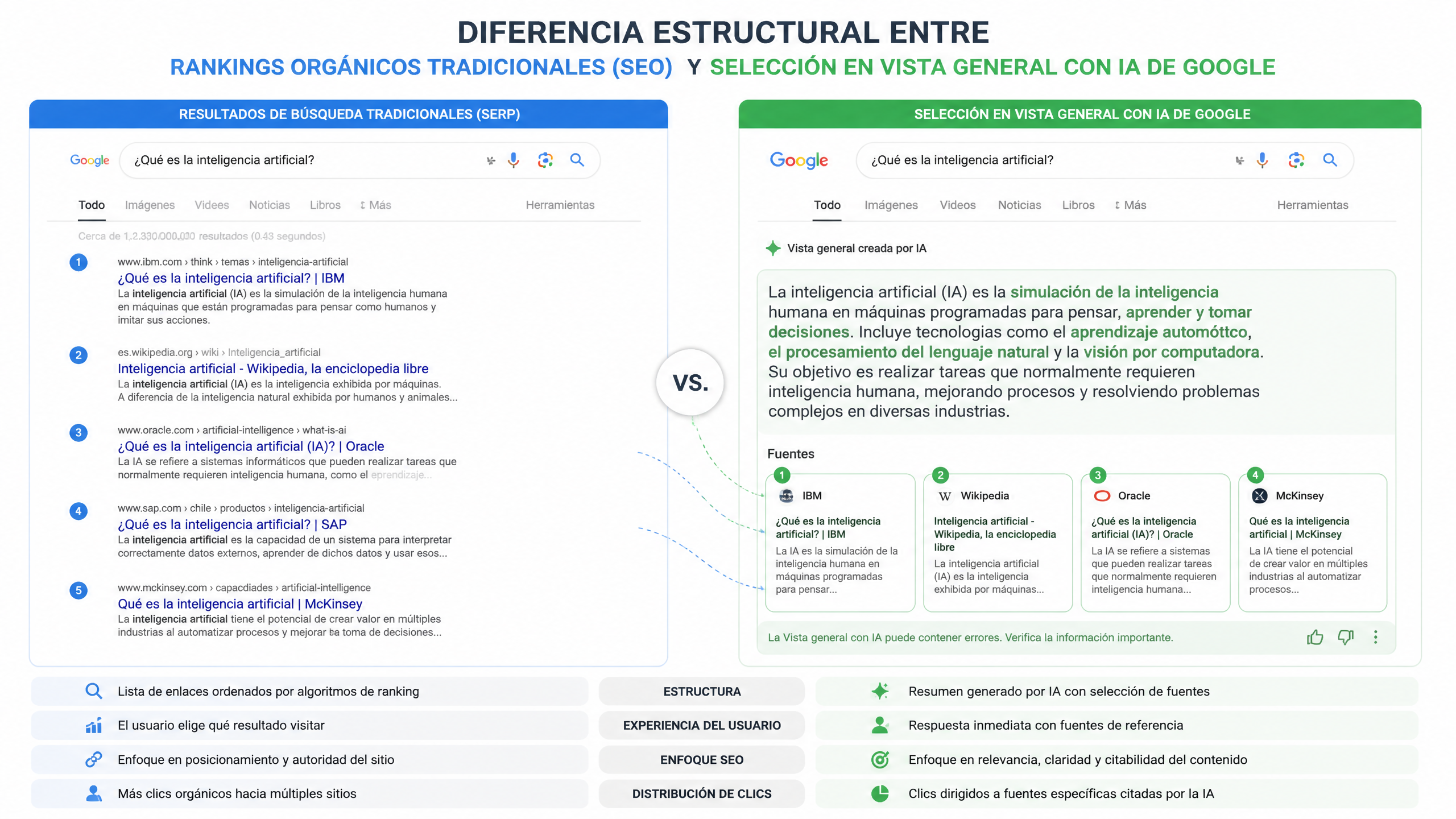Open the Noticias tab in the left panel
Viewport: 1456px width, 819px height.
click(270, 205)
